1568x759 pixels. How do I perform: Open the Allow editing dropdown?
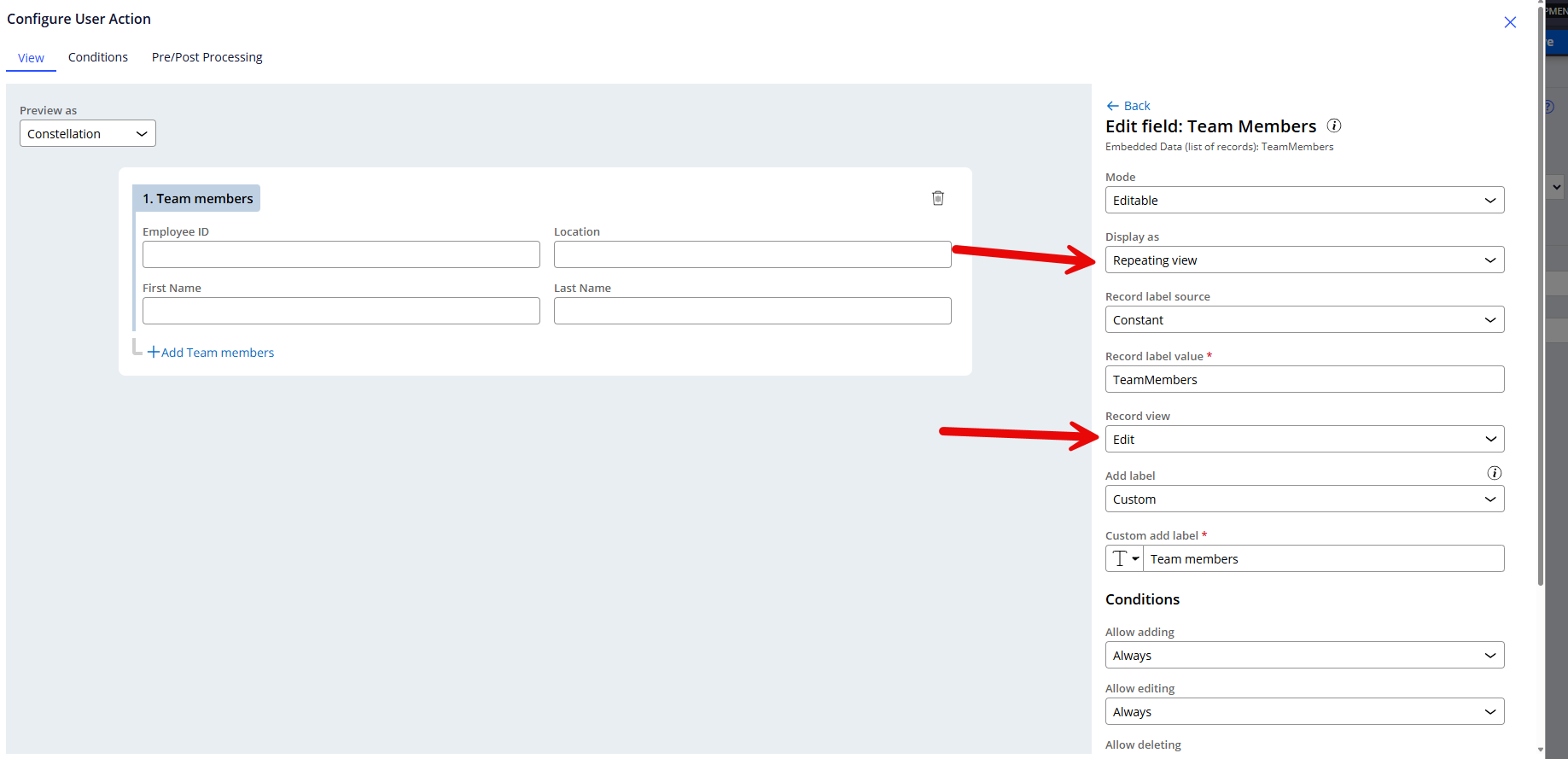pyautogui.click(x=1304, y=712)
